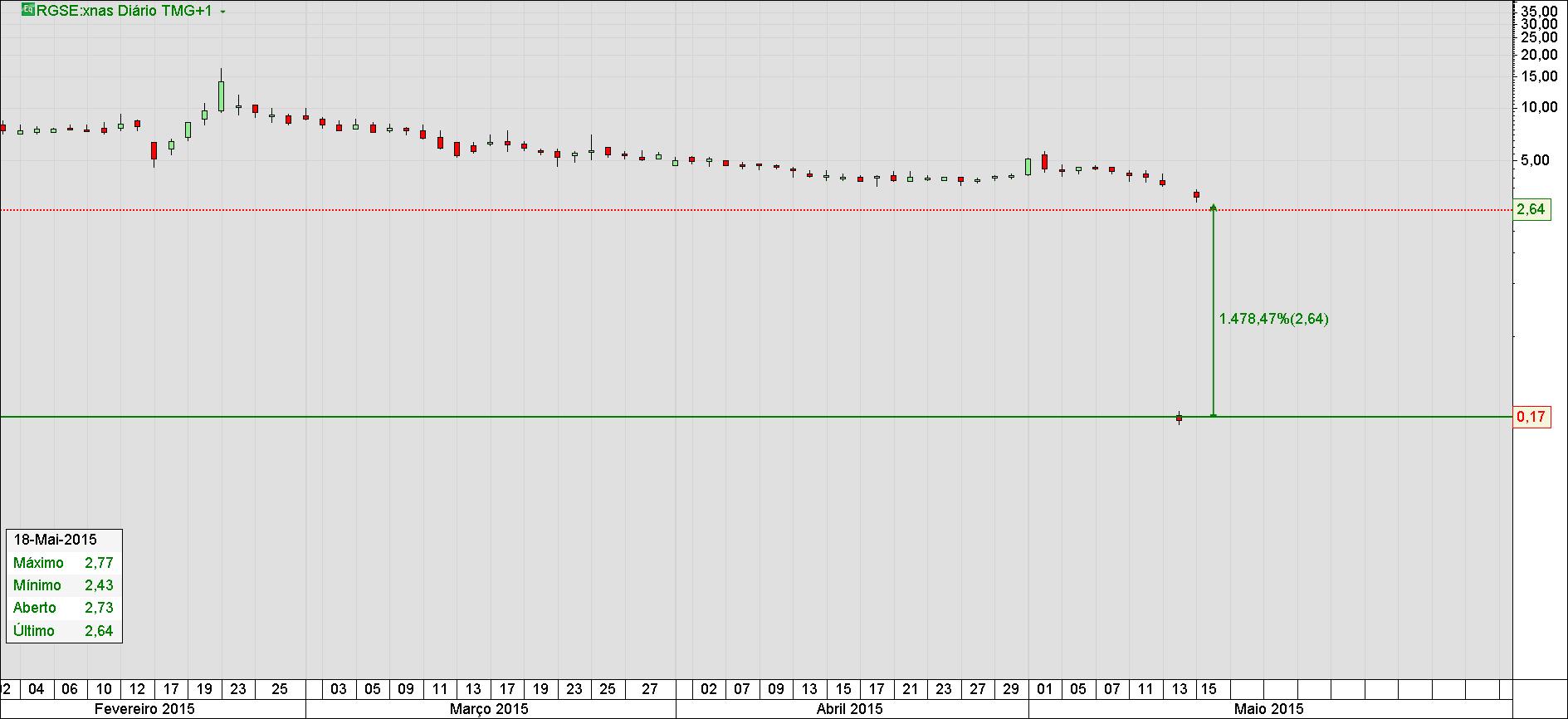Click the "29" date tick in Abril
The image size is (1568, 719).
click(x=1011, y=689)
